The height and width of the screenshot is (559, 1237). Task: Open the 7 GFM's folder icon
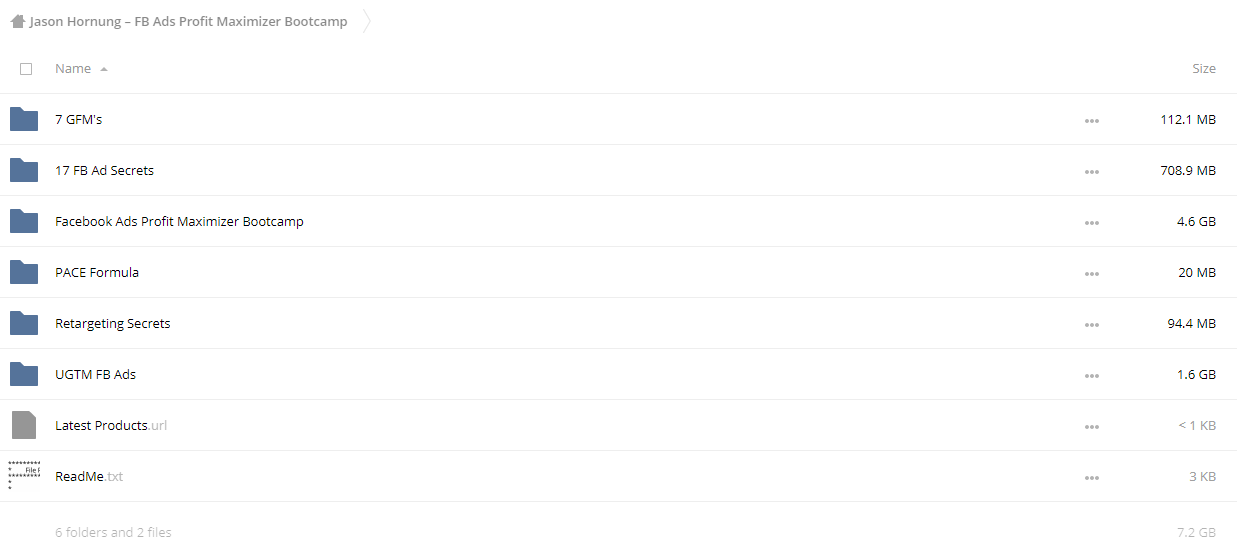click(24, 119)
